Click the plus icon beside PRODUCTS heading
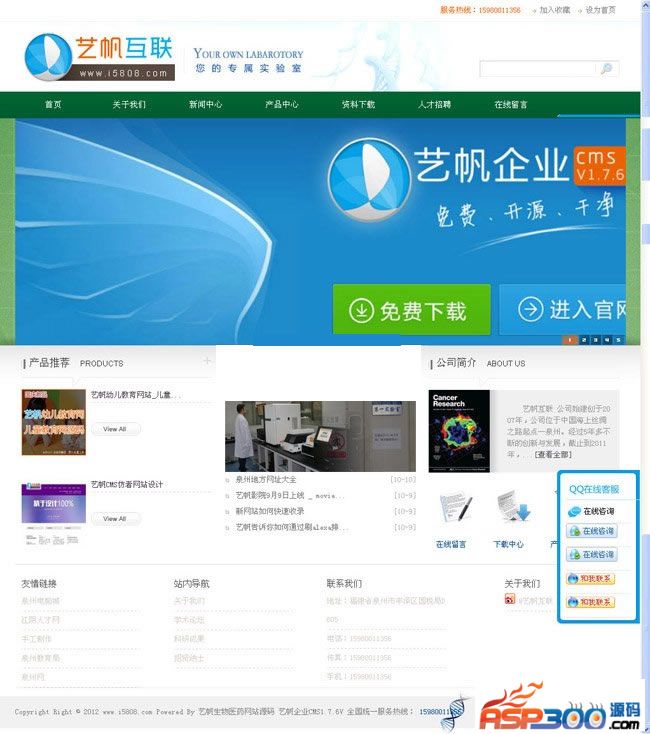 pyautogui.click(x=207, y=361)
